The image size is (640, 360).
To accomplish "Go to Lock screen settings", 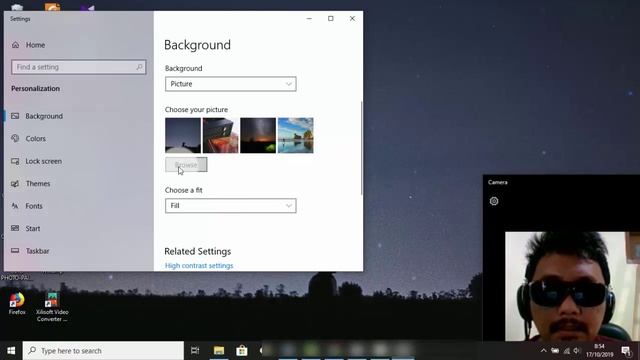I will [44, 161].
